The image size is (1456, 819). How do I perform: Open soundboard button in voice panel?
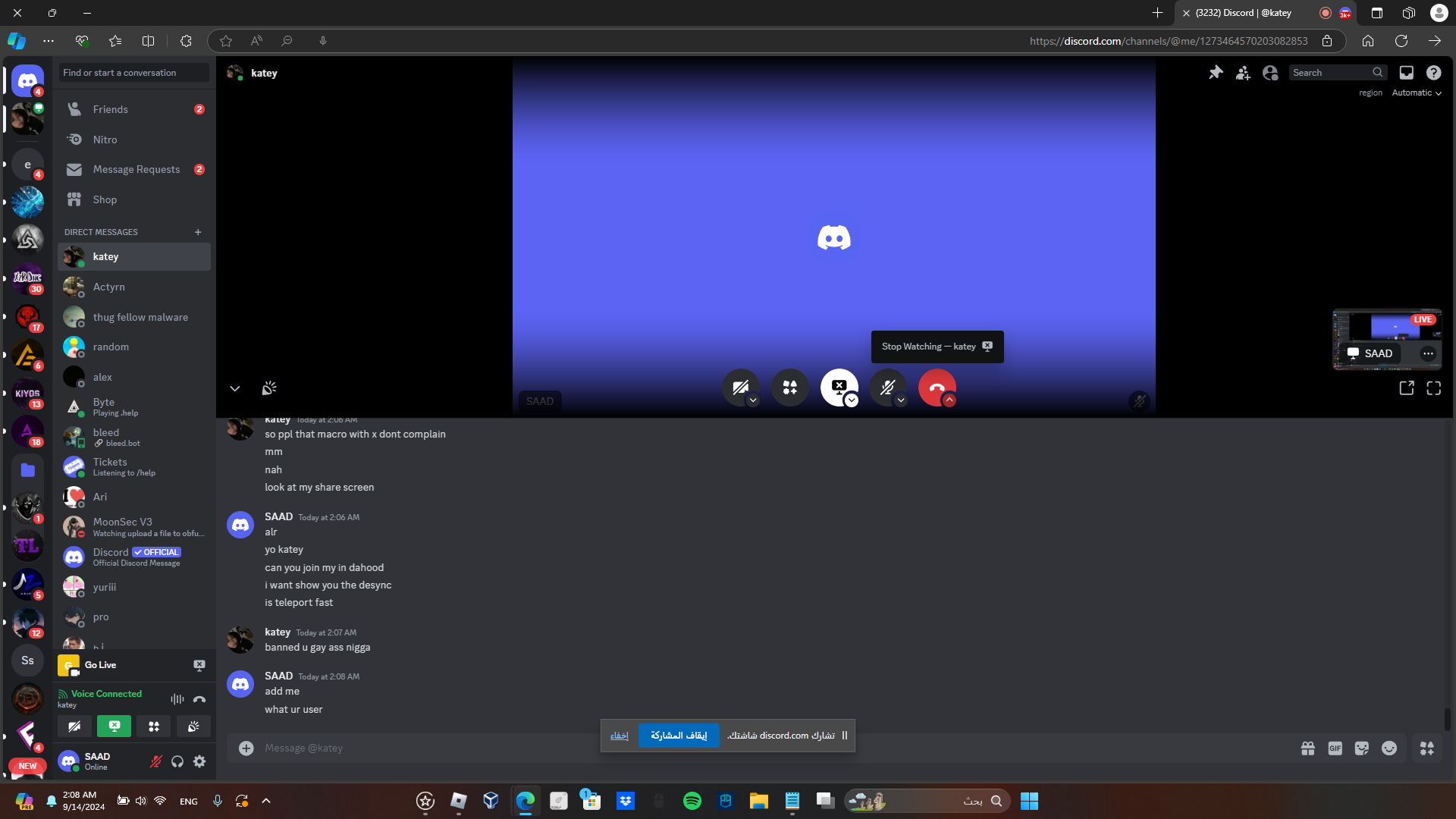click(x=193, y=726)
